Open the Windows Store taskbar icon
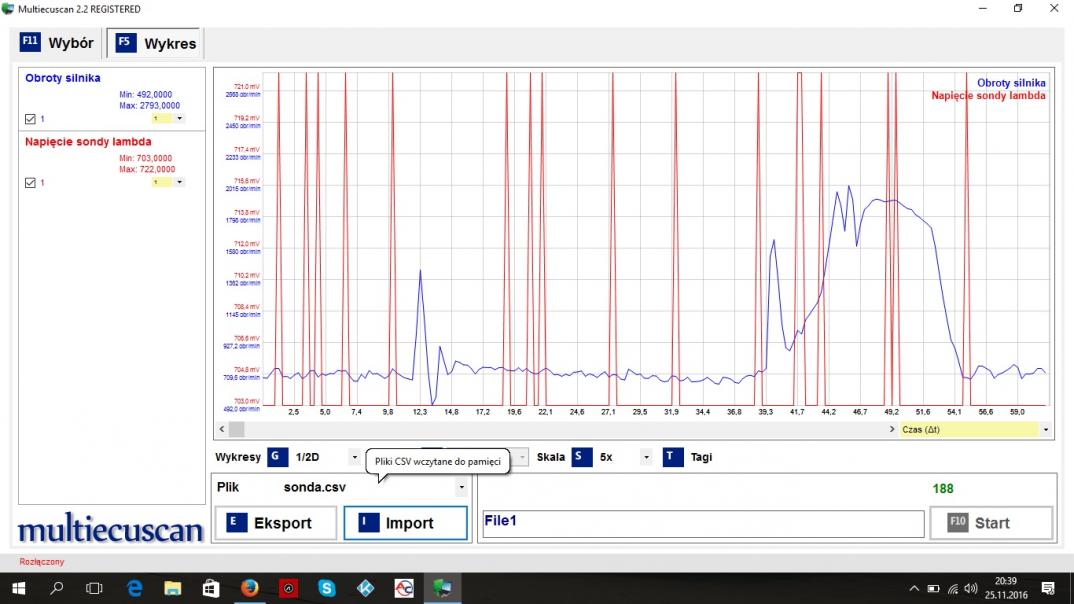1074x604 pixels. (210, 588)
